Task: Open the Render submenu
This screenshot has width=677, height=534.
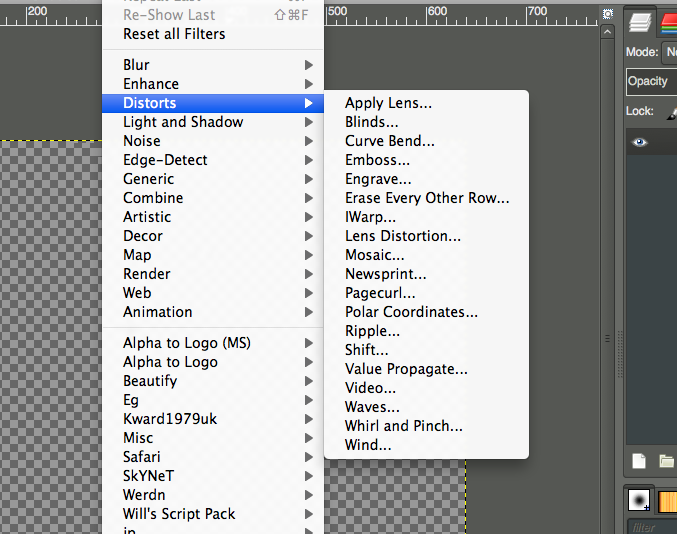Action: coord(213,274)
